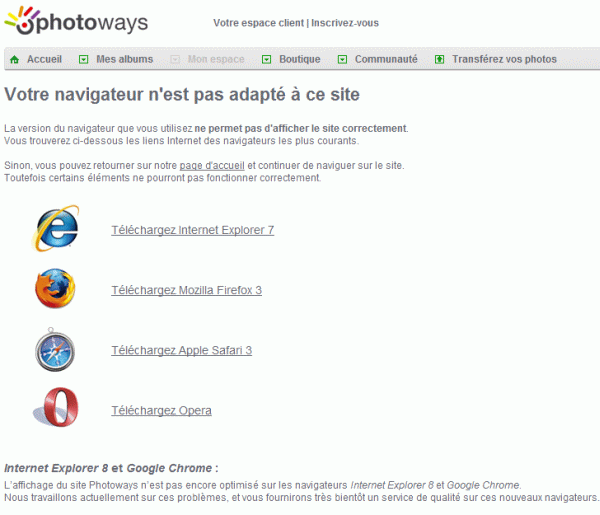Click the greyed arrow icon before Mon espace
Image resolution: width=600 pixels, height=515 pixels.
click(x=175, y=59)
